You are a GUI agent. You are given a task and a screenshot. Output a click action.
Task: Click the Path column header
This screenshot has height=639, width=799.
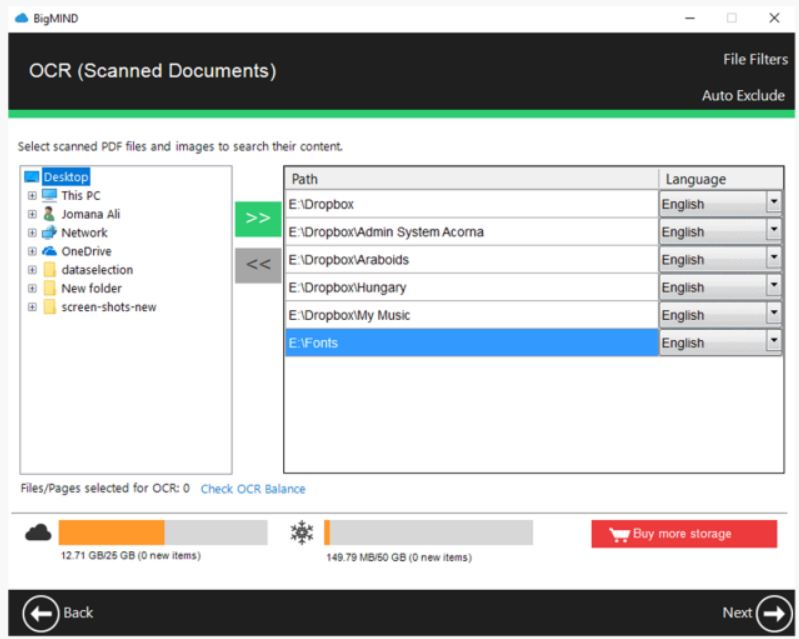pyautogui.click(x=471, y=179)
